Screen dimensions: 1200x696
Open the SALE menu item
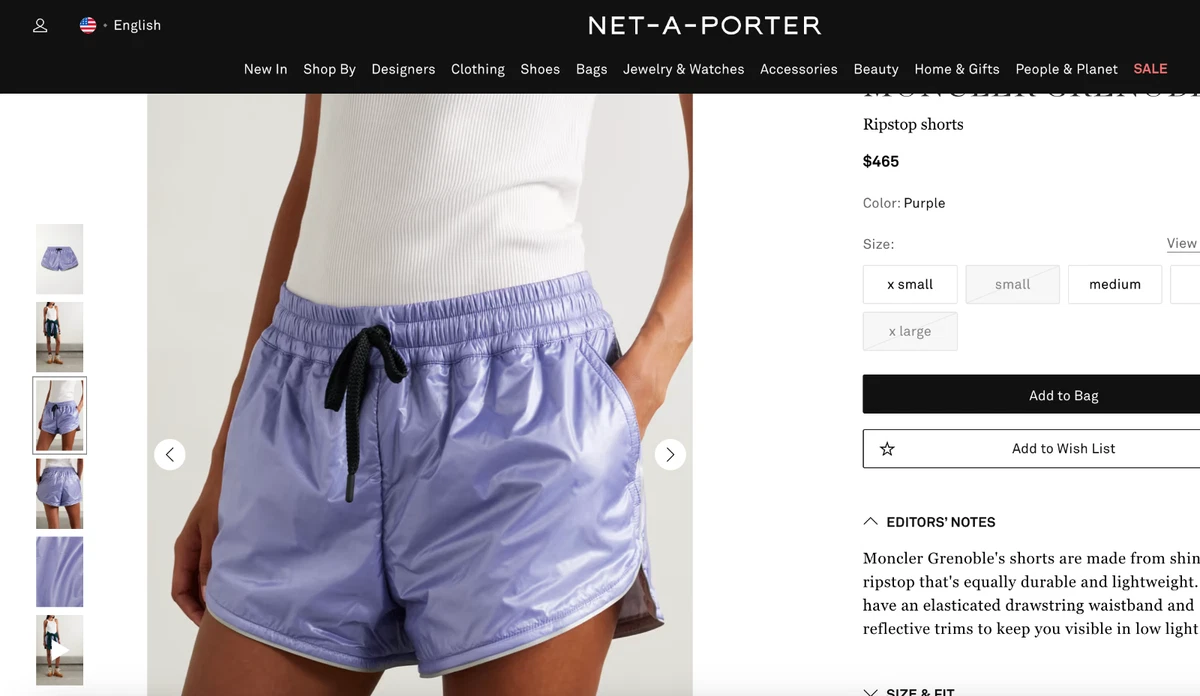pyautogui.click(x=1150, y=69)
